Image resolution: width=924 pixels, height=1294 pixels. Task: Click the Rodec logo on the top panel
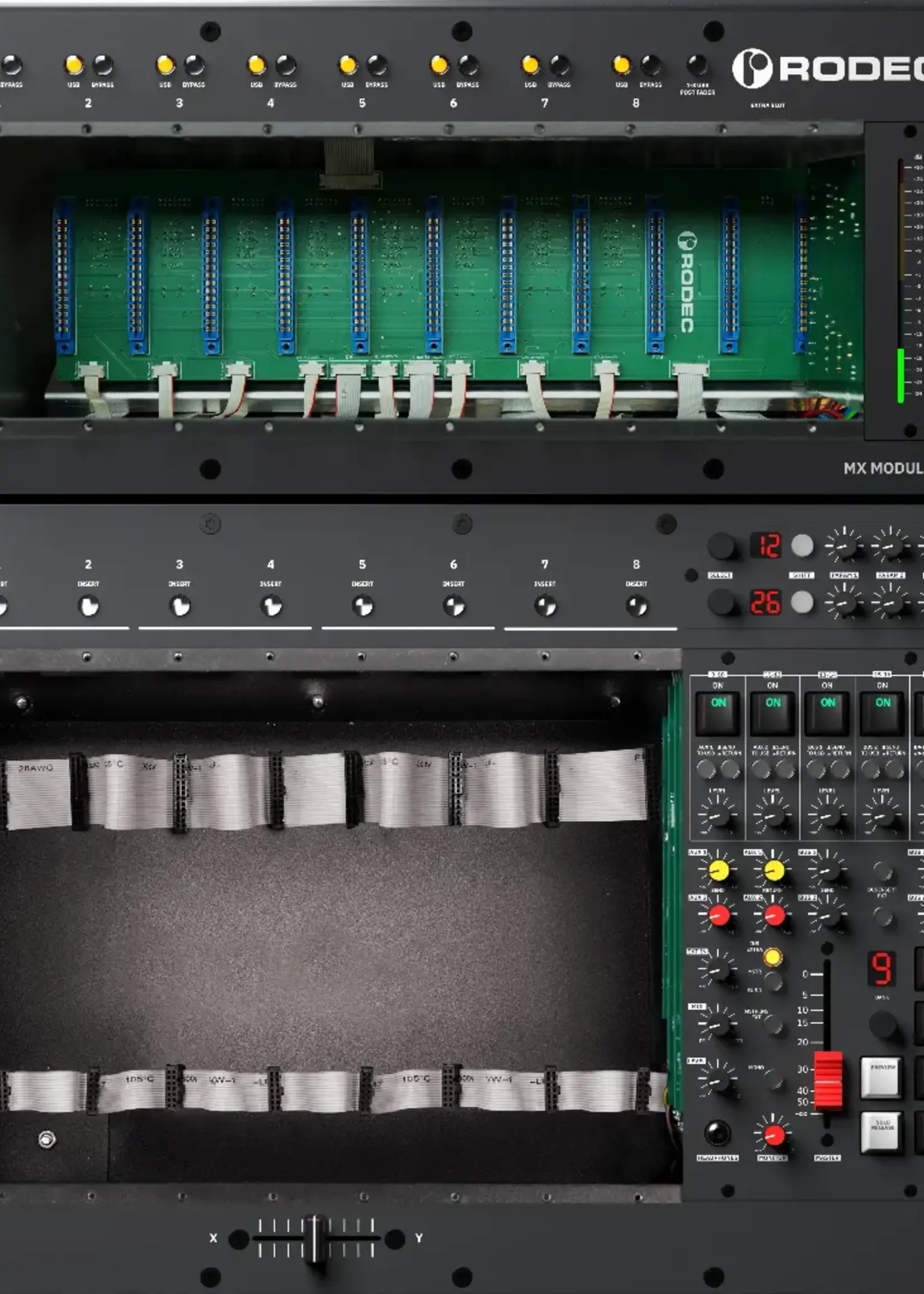point(828,68)
